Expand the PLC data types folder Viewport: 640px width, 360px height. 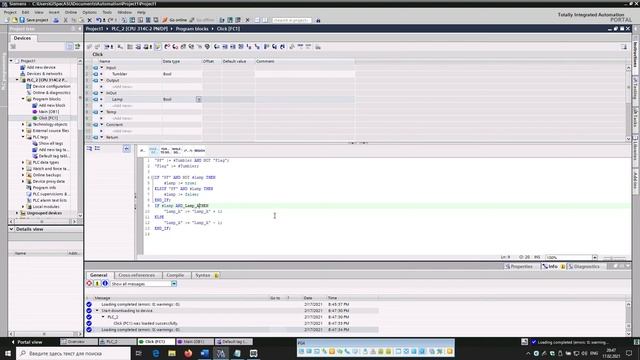[23, 162]
